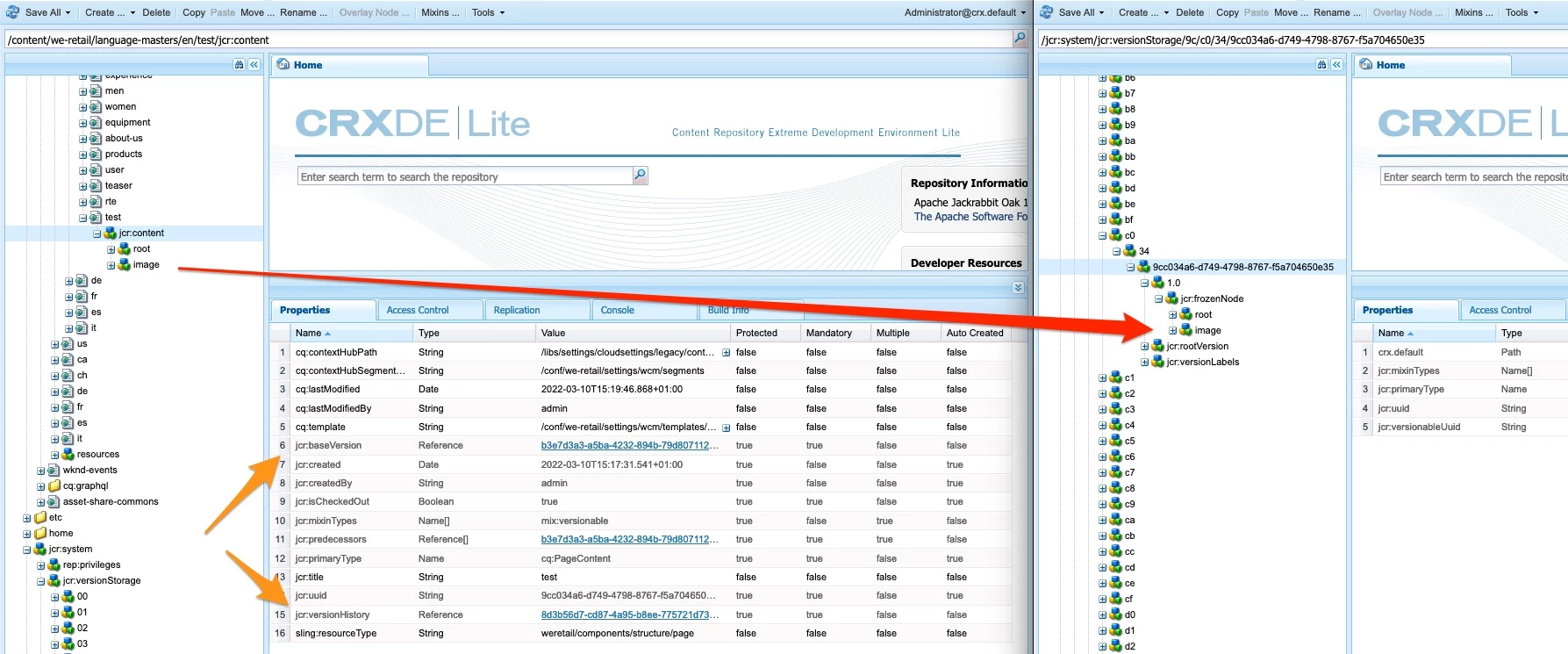The height and width of the screenshot is (654, 1568).
Task: Expand the 'etc' folder node
Action: [27, 518]
